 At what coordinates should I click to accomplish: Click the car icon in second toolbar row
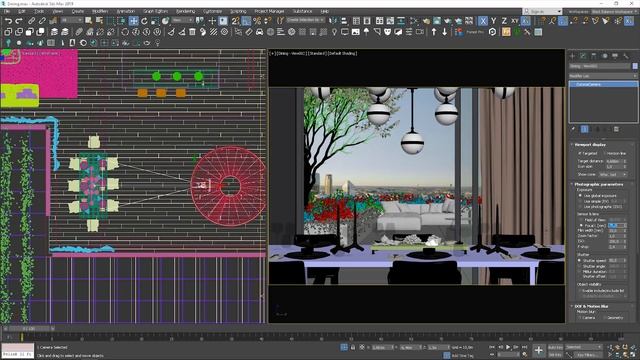259,32
